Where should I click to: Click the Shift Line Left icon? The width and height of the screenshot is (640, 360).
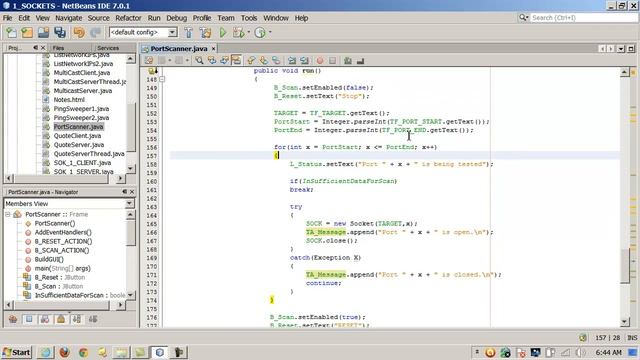(x=292, y=60)
